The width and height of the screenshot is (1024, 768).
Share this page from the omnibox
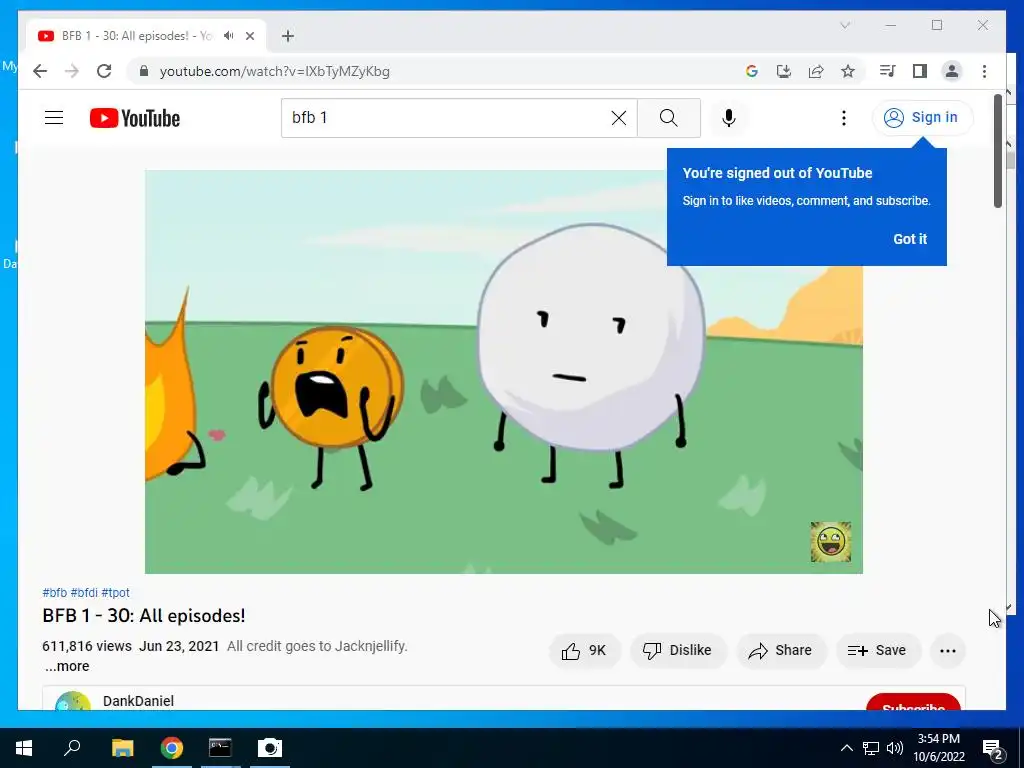click(x=816, y=71)
